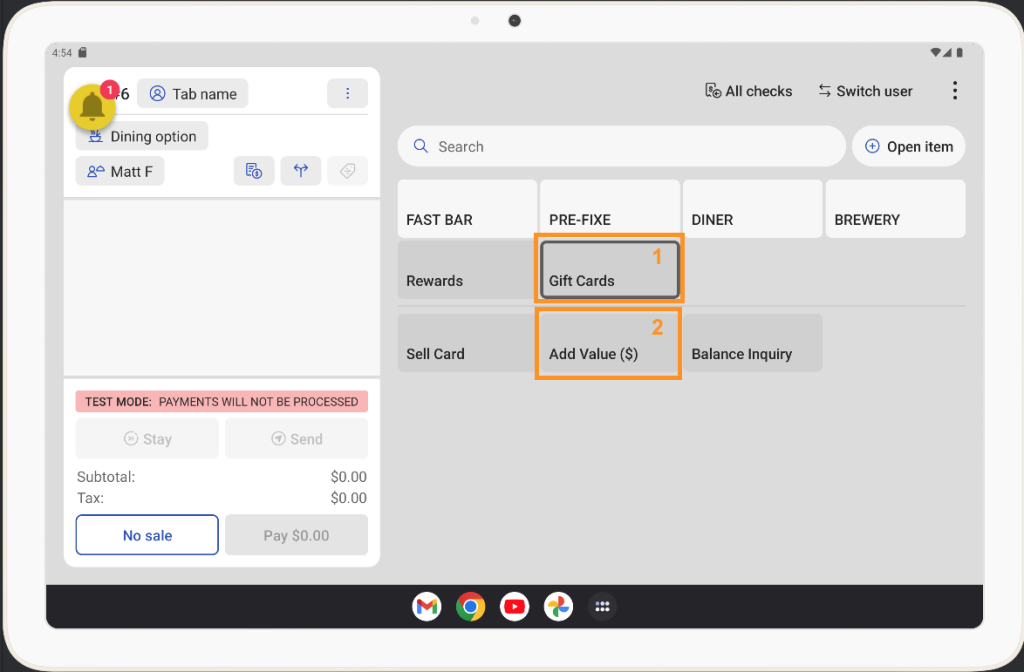Image resolution: width=1024 pixels, height=672 pixels.
Task: Click the check details receipt icon
Action: (254, 171)
